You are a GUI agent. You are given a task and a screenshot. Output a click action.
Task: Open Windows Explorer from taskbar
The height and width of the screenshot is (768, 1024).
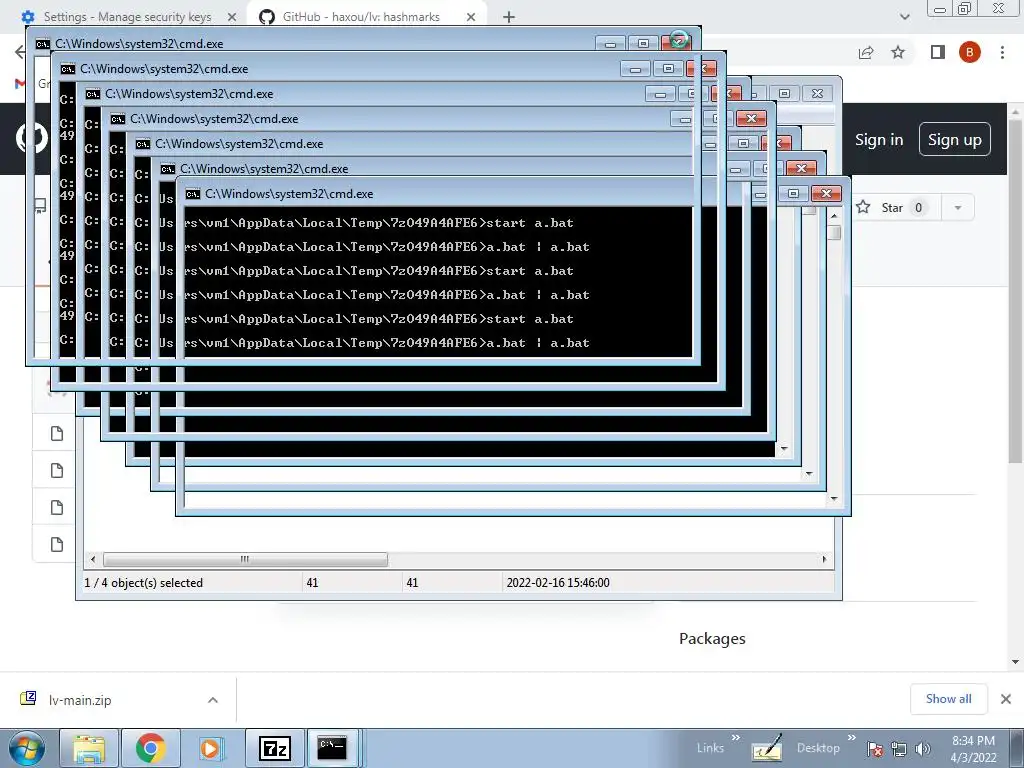pyautogui.click(x=89, y=748)
